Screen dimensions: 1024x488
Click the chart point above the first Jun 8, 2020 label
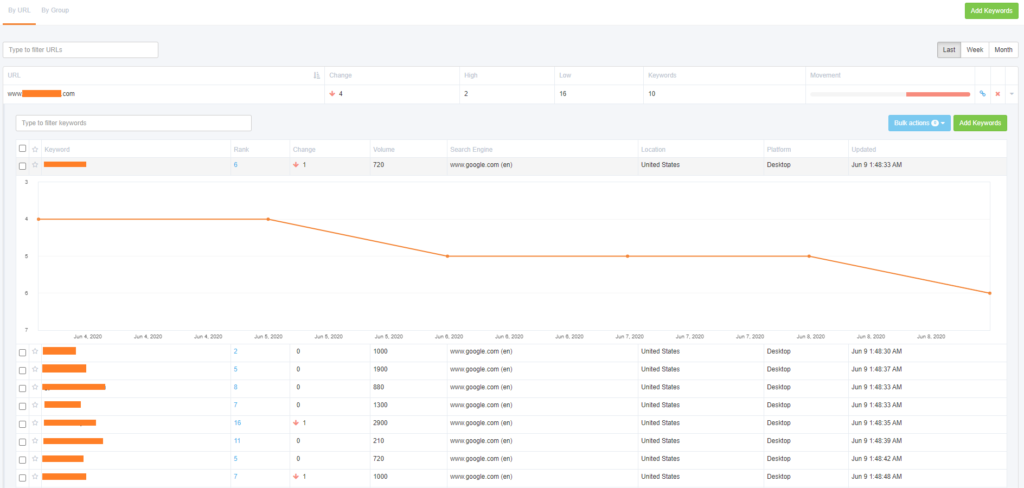click(809, 256)
